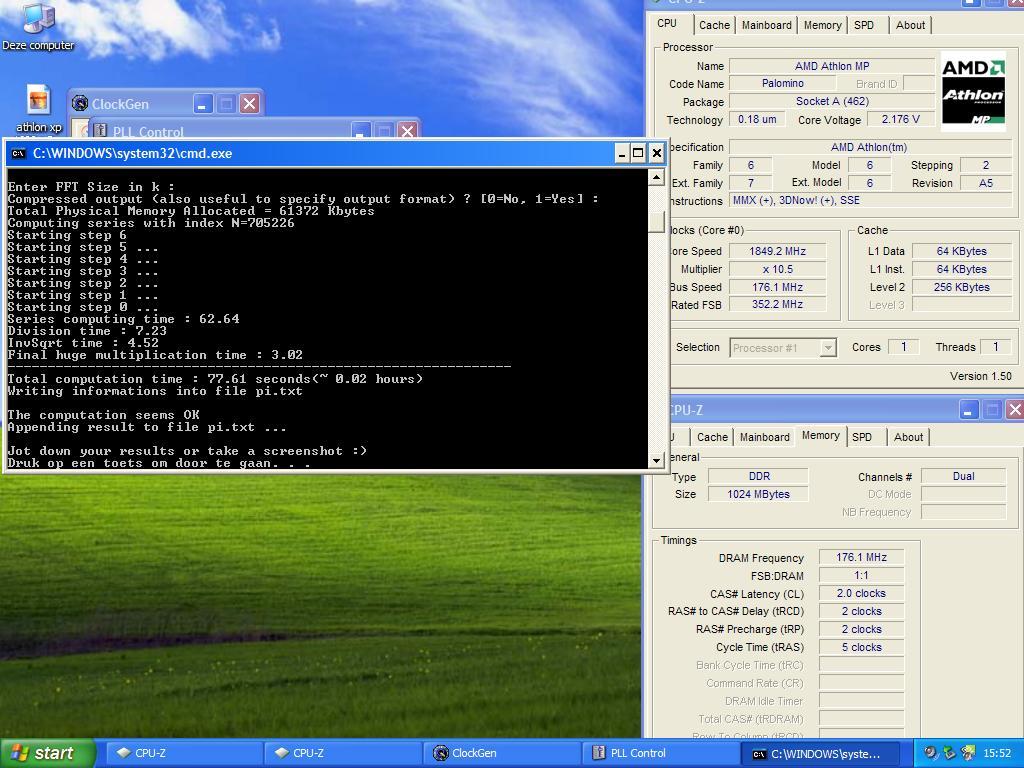The width and height of the screenshot is (1024, 768).
Task: Minimize the cmd.exe window
Action: point(622,153)
